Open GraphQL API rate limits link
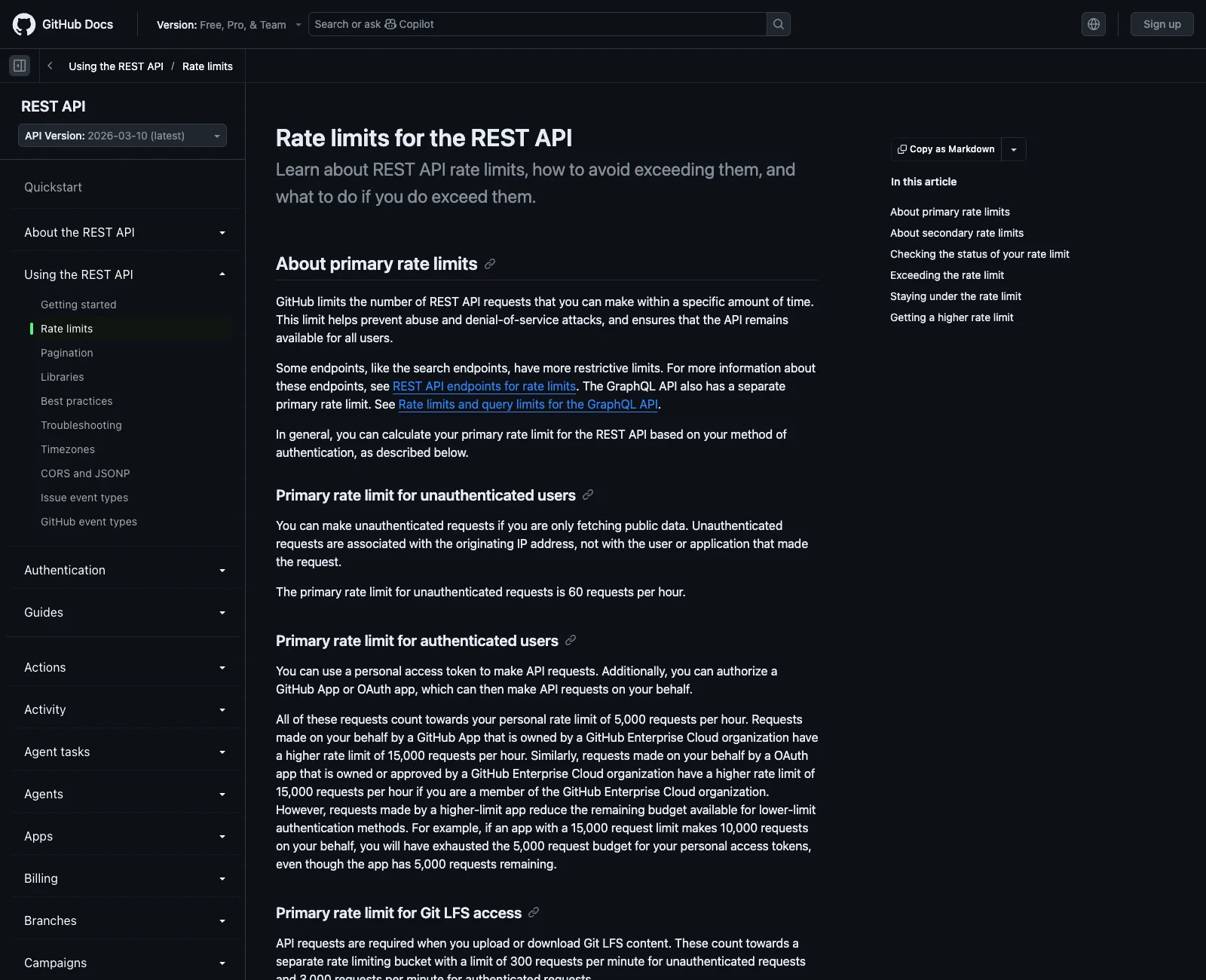The height and width of the screenshot is (980, 1206). pyautogui.click(x=528, y=404)
